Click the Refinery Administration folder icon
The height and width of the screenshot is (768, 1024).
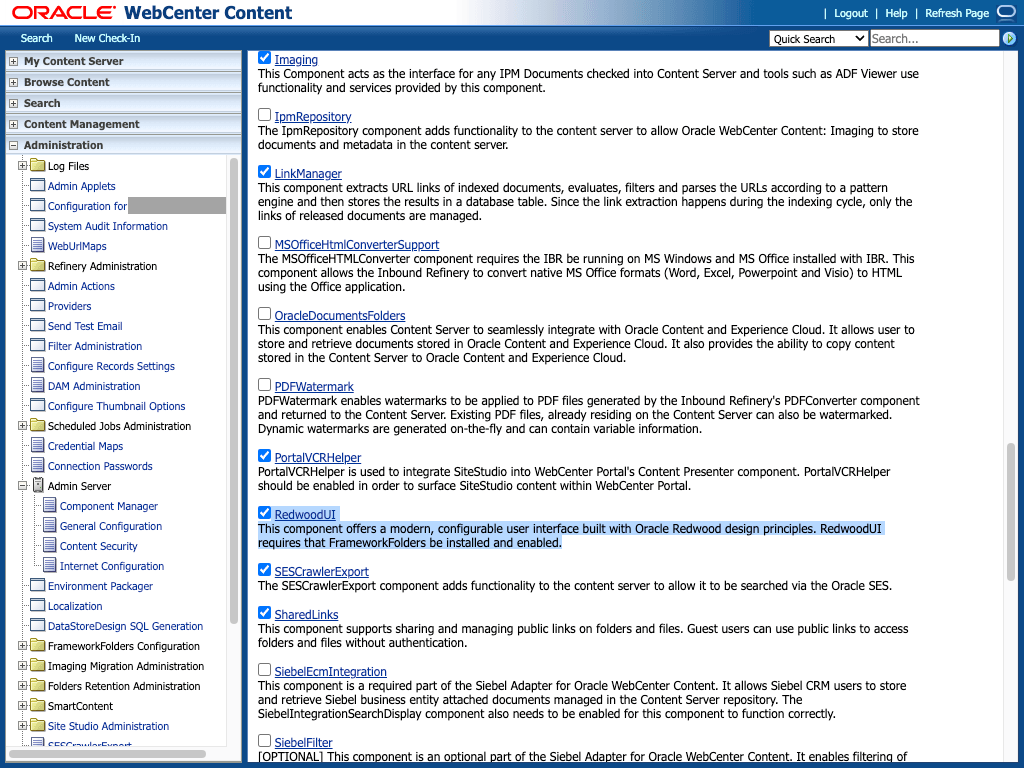pos(38,265)
